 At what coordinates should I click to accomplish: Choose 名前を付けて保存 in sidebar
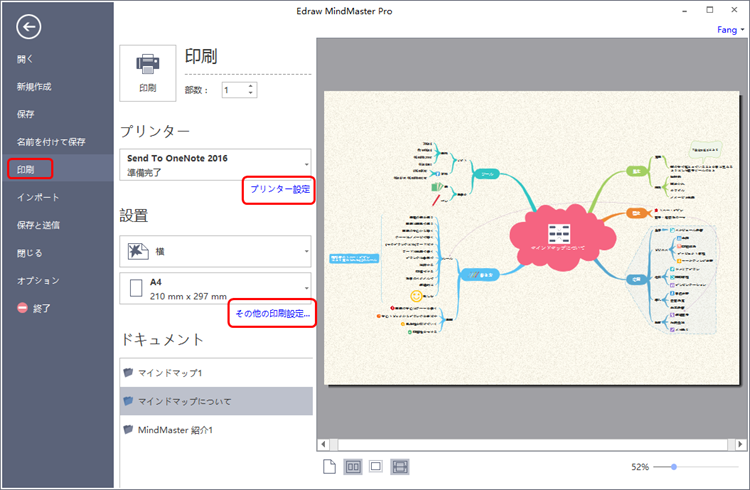[50, 141]
